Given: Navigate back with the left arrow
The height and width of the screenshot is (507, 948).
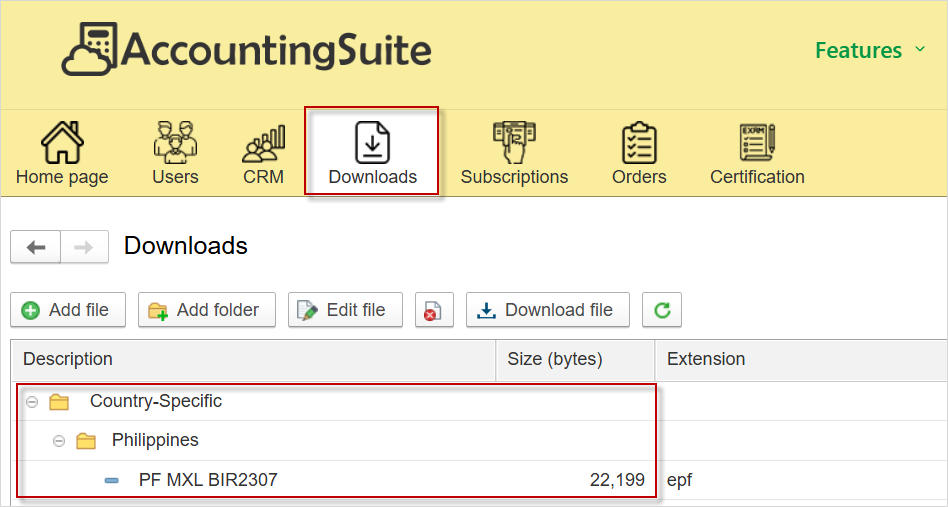Looking at the screenshot, I should [x=36, y=247].
